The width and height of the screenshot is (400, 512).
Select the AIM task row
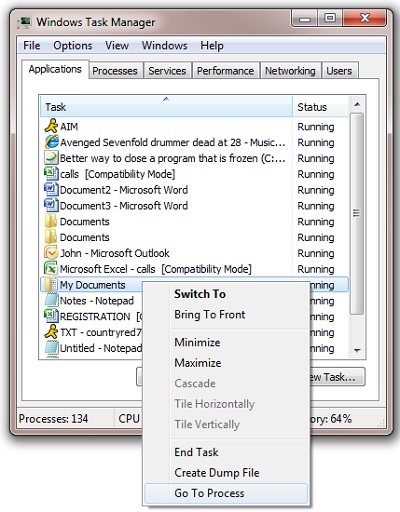[194, 126]
